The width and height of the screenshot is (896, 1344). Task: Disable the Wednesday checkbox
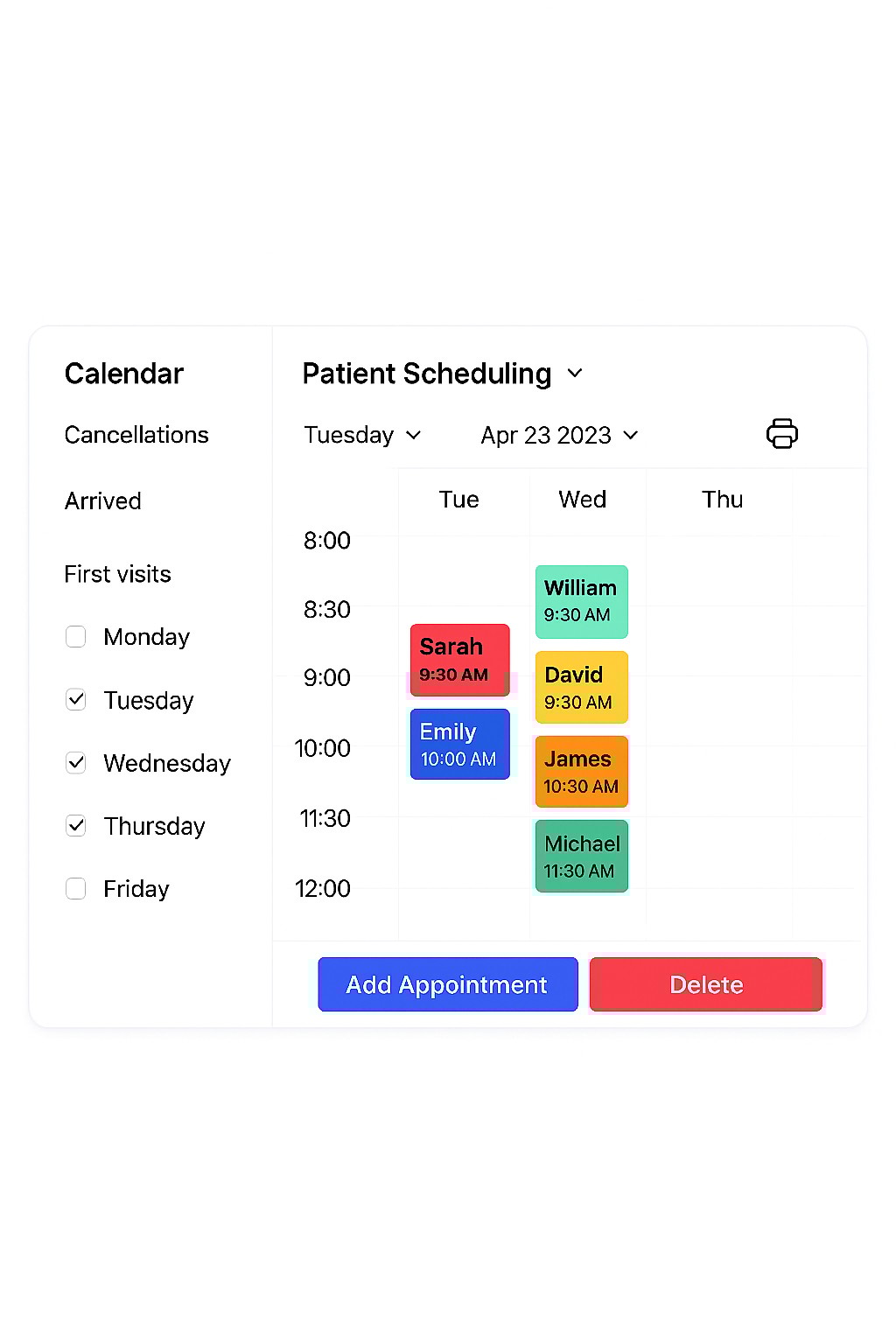76,762
